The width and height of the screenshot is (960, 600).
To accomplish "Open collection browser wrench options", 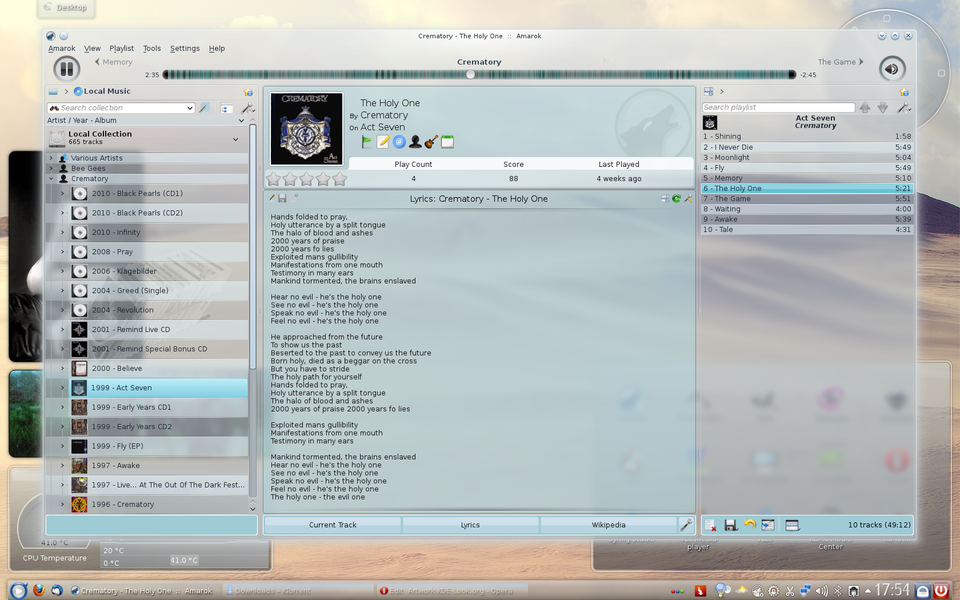I will pos(248,108).
